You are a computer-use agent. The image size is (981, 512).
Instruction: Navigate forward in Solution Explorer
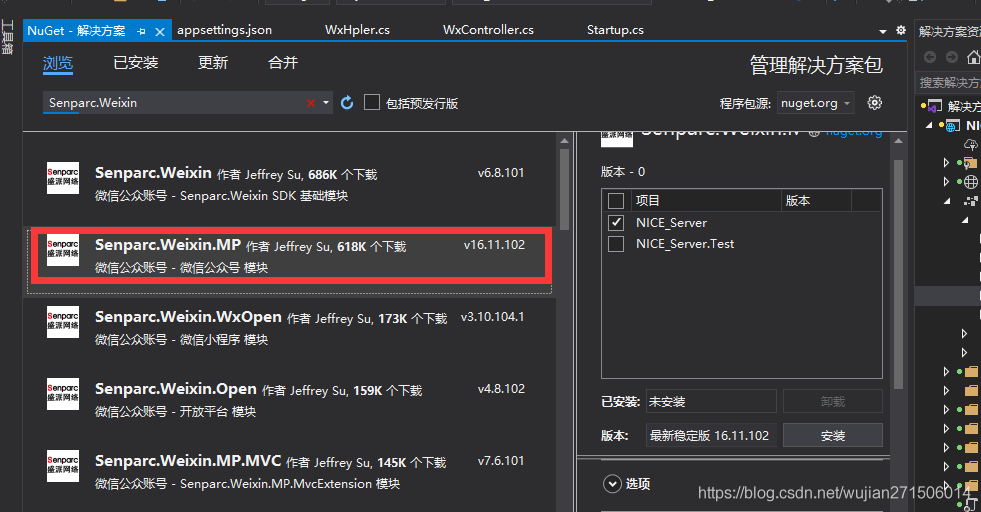(x=952, y=58)
